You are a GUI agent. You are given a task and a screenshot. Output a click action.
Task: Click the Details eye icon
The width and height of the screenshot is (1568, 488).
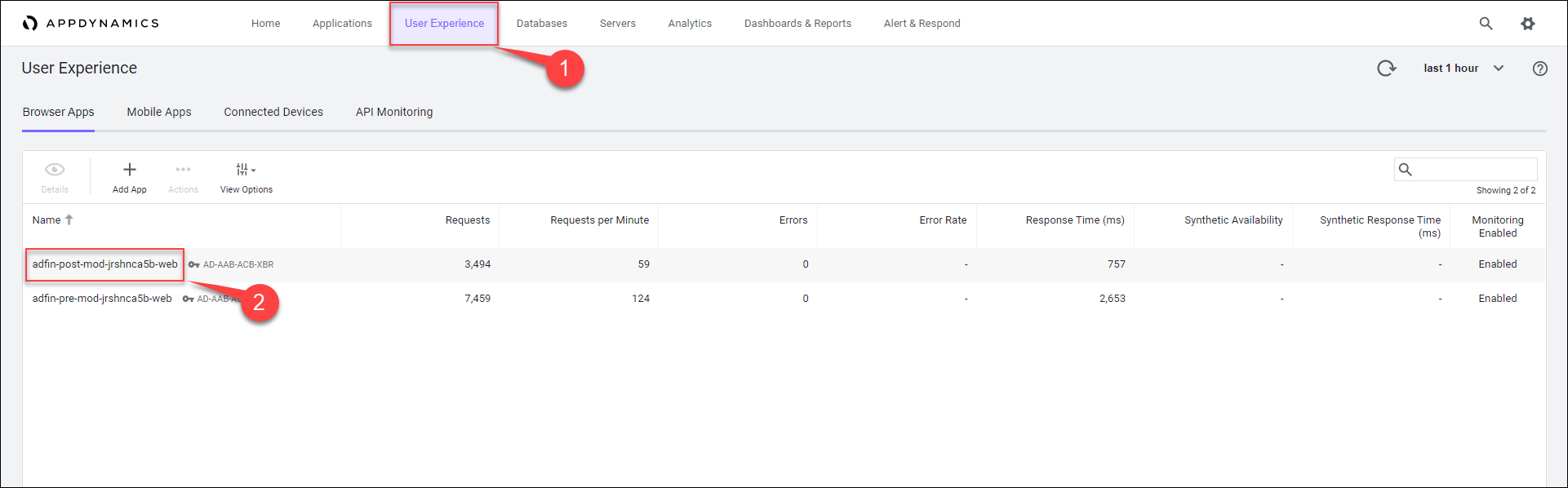coord(55,170)
